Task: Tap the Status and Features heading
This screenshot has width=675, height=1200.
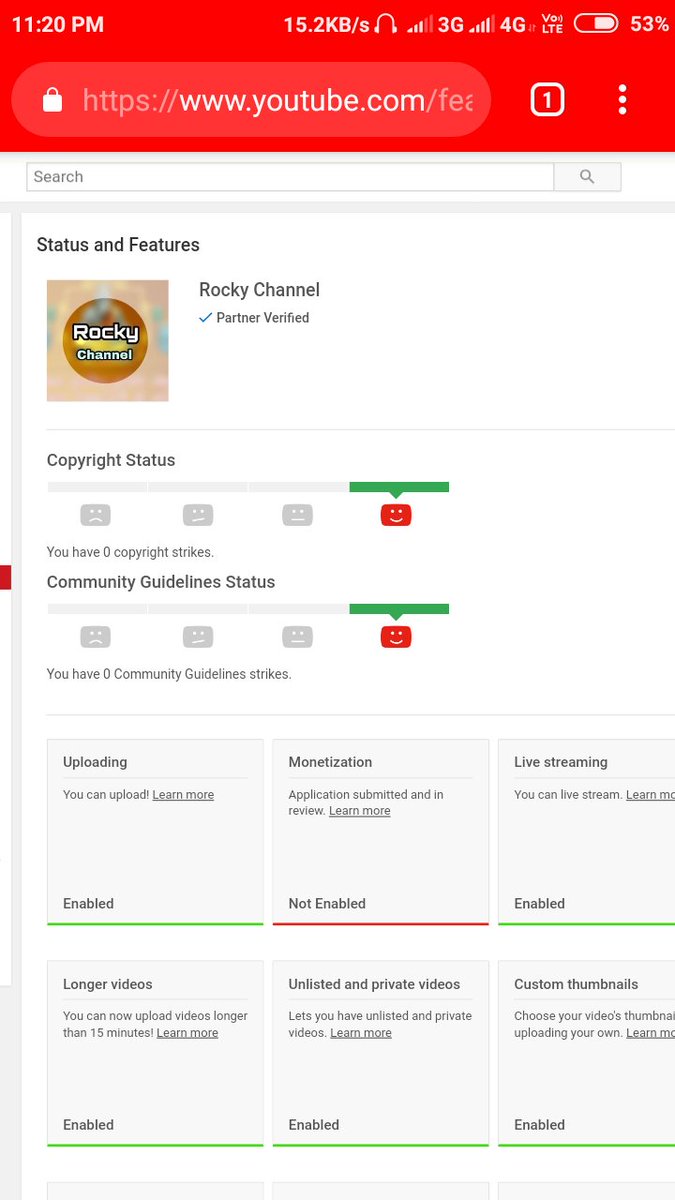Action: pos(118,245)
